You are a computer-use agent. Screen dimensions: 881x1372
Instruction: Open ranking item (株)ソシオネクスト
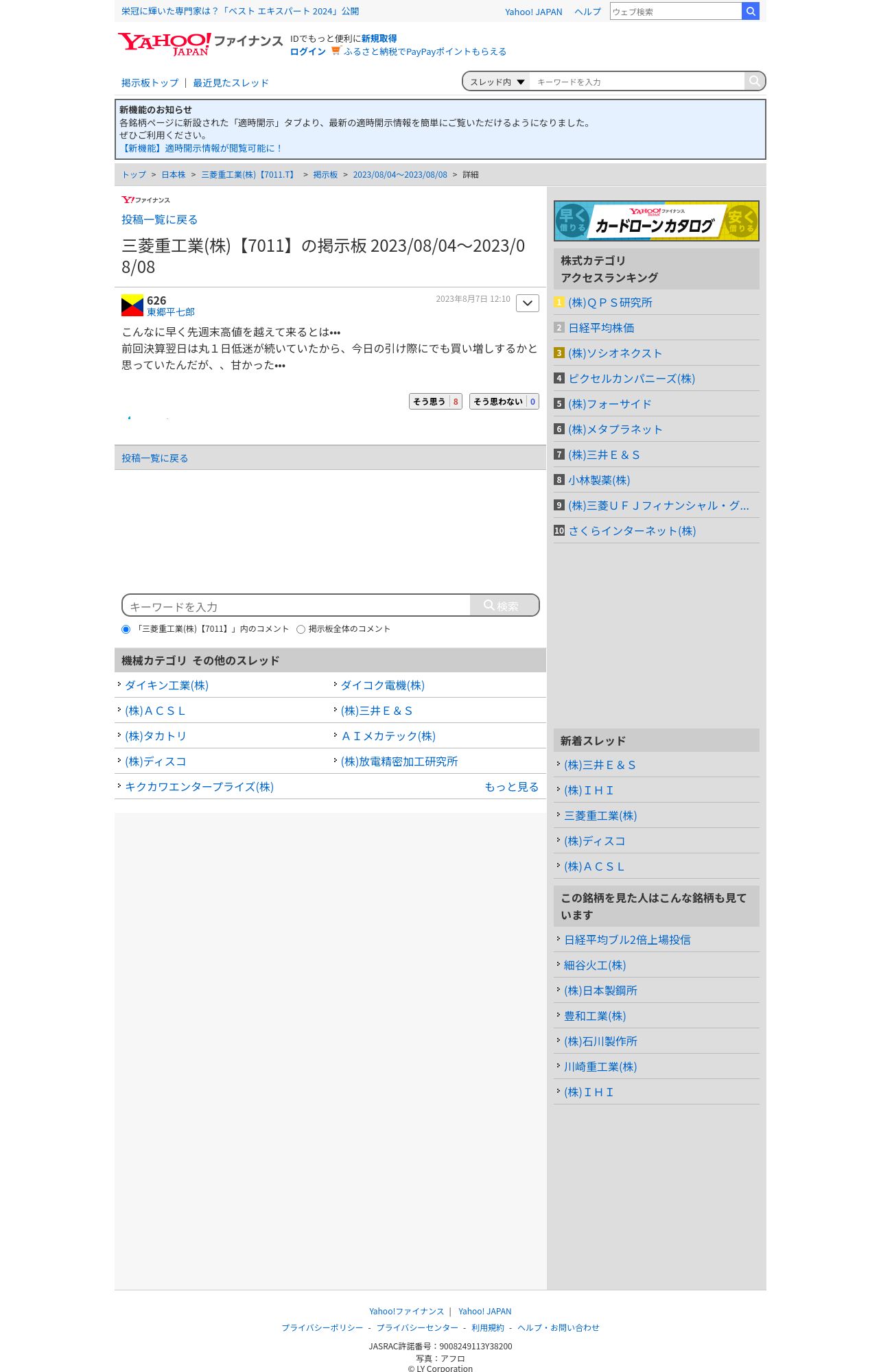pos(615,353)
